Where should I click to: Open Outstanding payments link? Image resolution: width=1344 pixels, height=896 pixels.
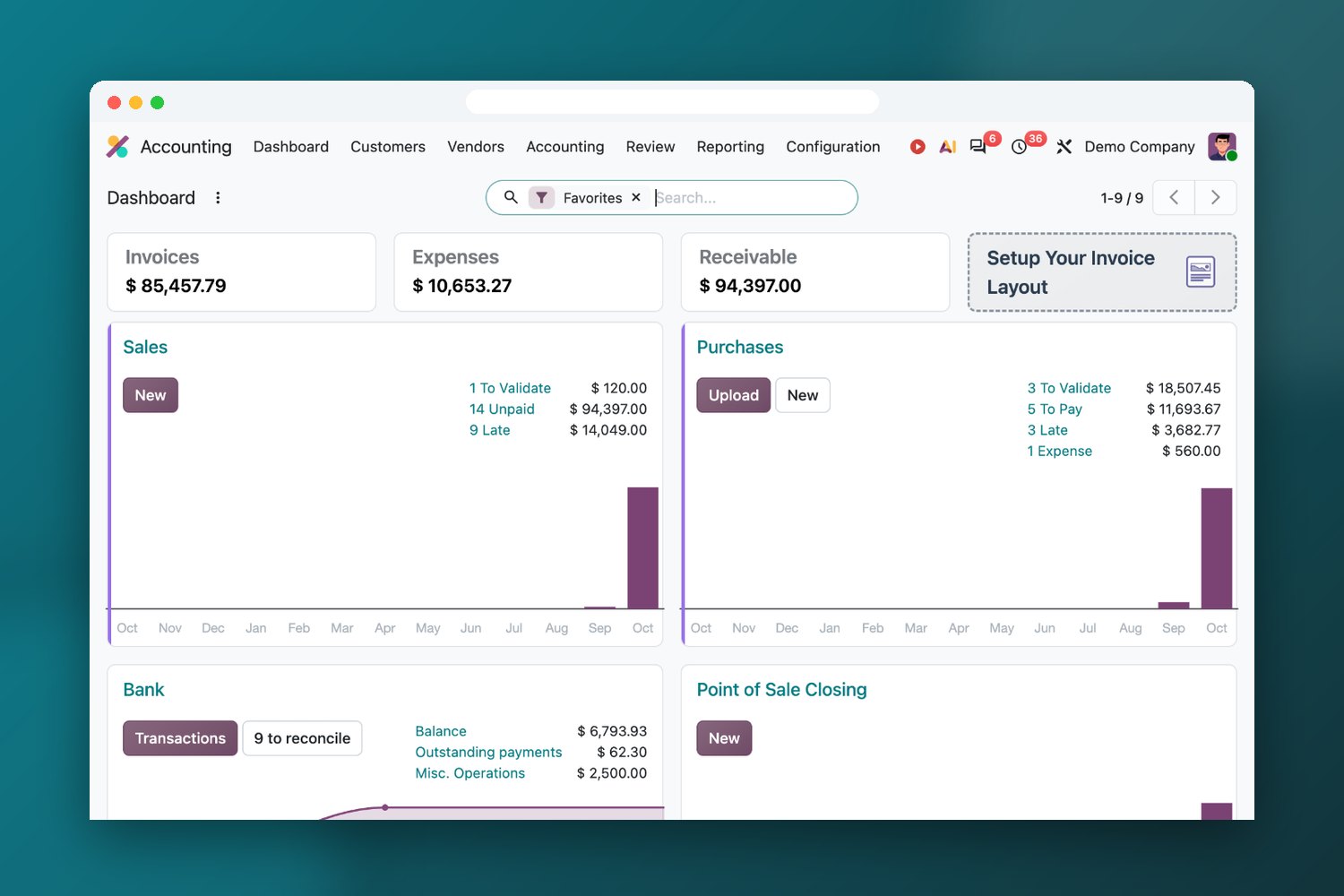488,752
